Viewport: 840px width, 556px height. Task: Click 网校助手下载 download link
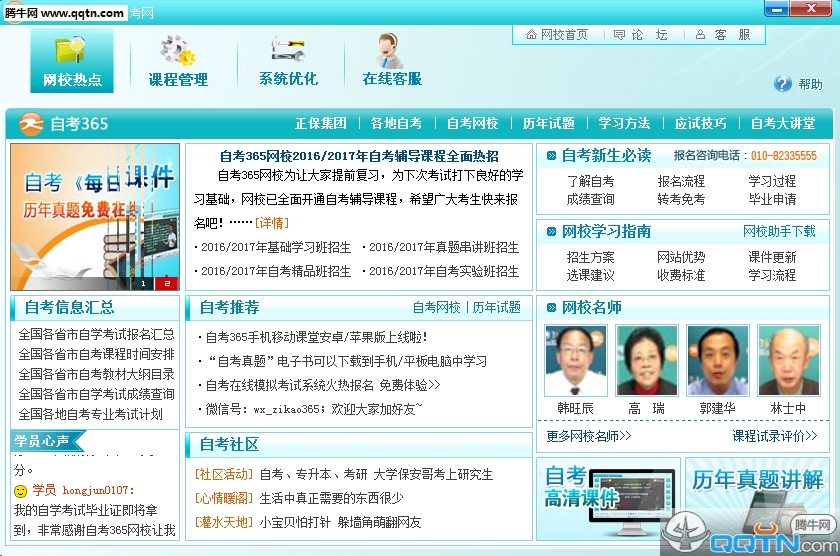[x=779, y=231]
